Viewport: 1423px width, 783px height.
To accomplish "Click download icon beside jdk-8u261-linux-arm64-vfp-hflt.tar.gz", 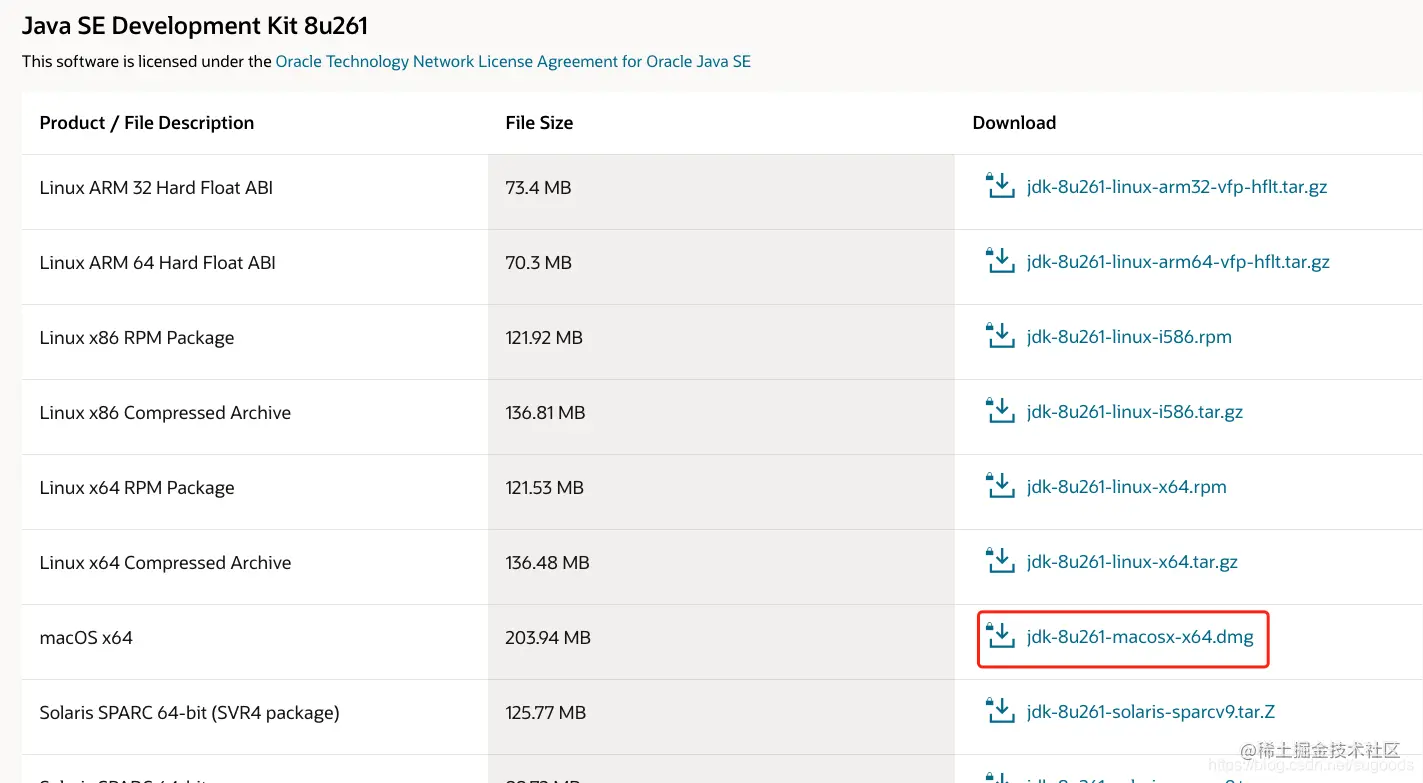I will [x=1000, y=261].
